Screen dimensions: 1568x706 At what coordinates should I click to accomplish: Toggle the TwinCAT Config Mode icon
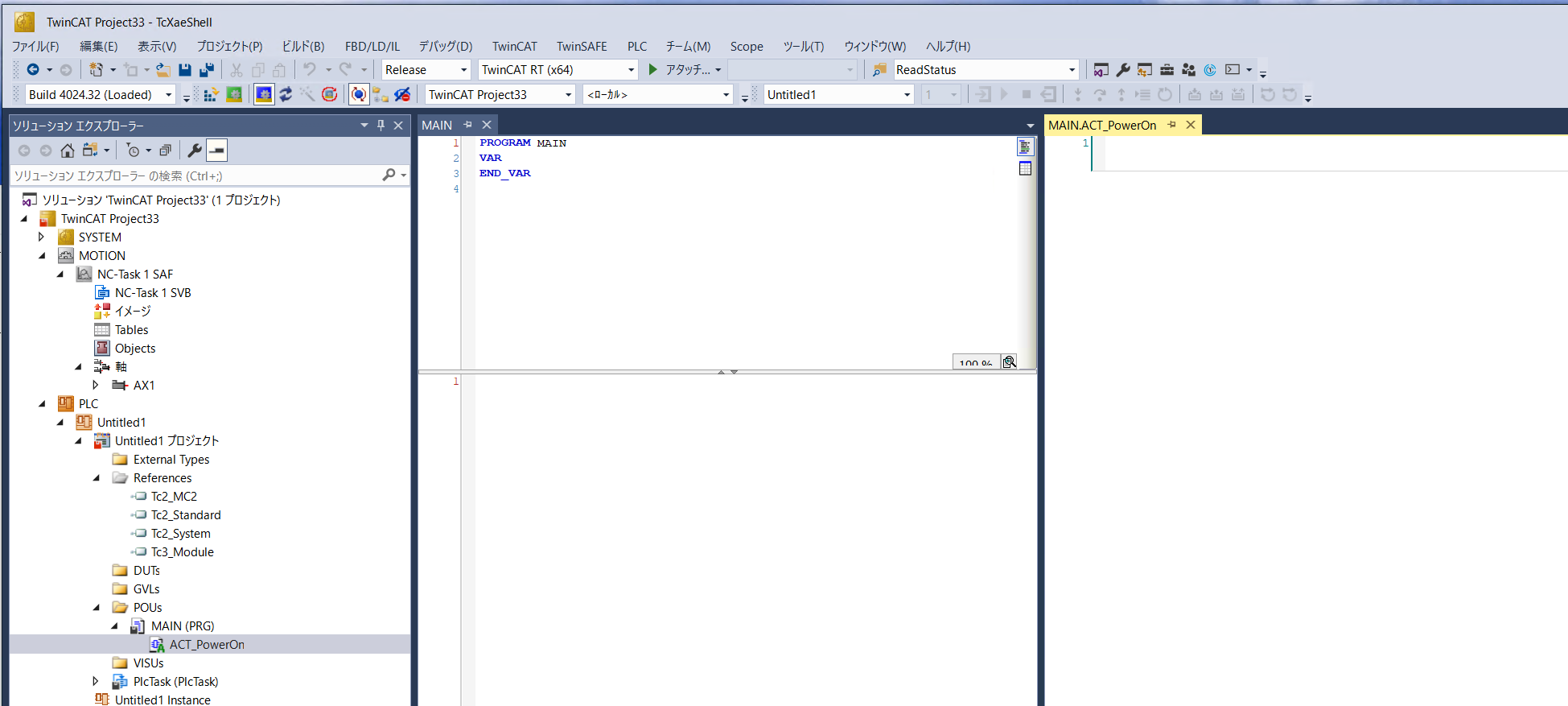[264, 95]
